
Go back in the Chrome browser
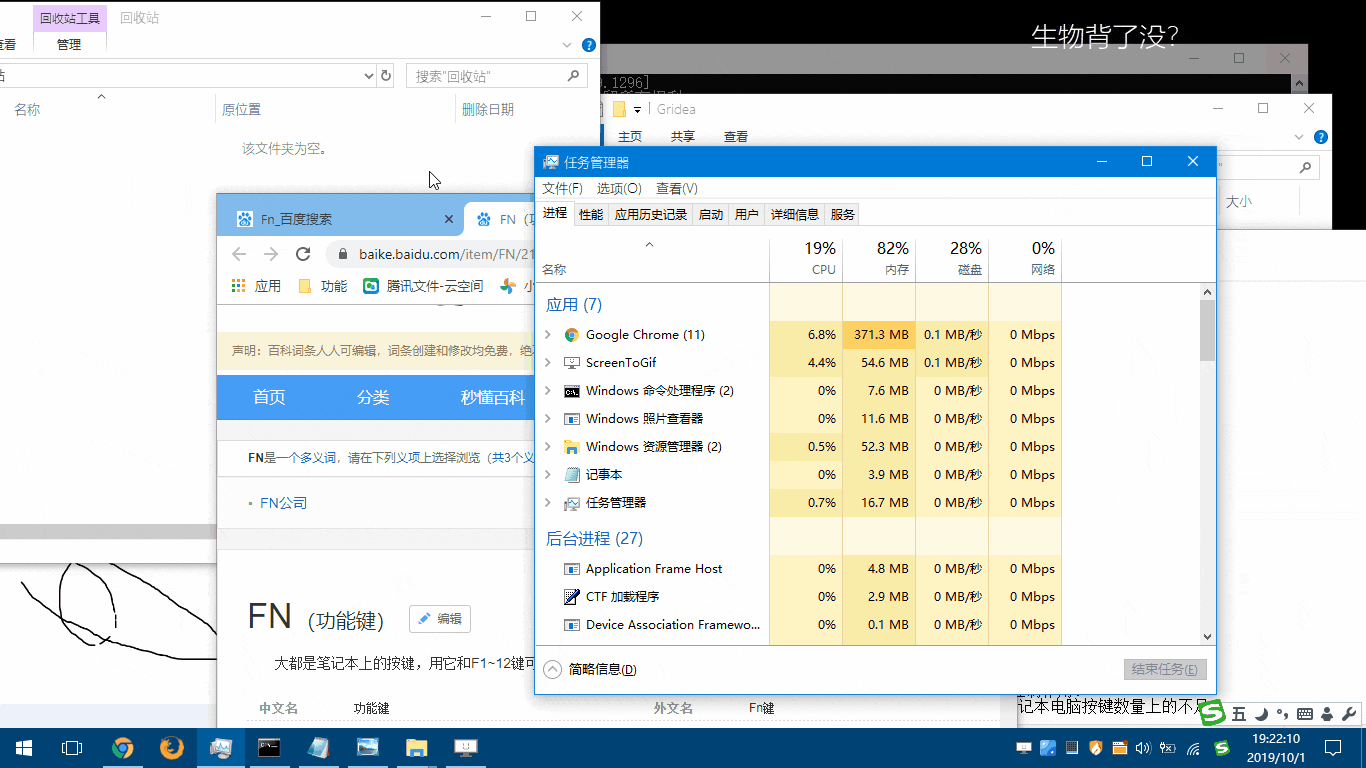click(239, 254)
